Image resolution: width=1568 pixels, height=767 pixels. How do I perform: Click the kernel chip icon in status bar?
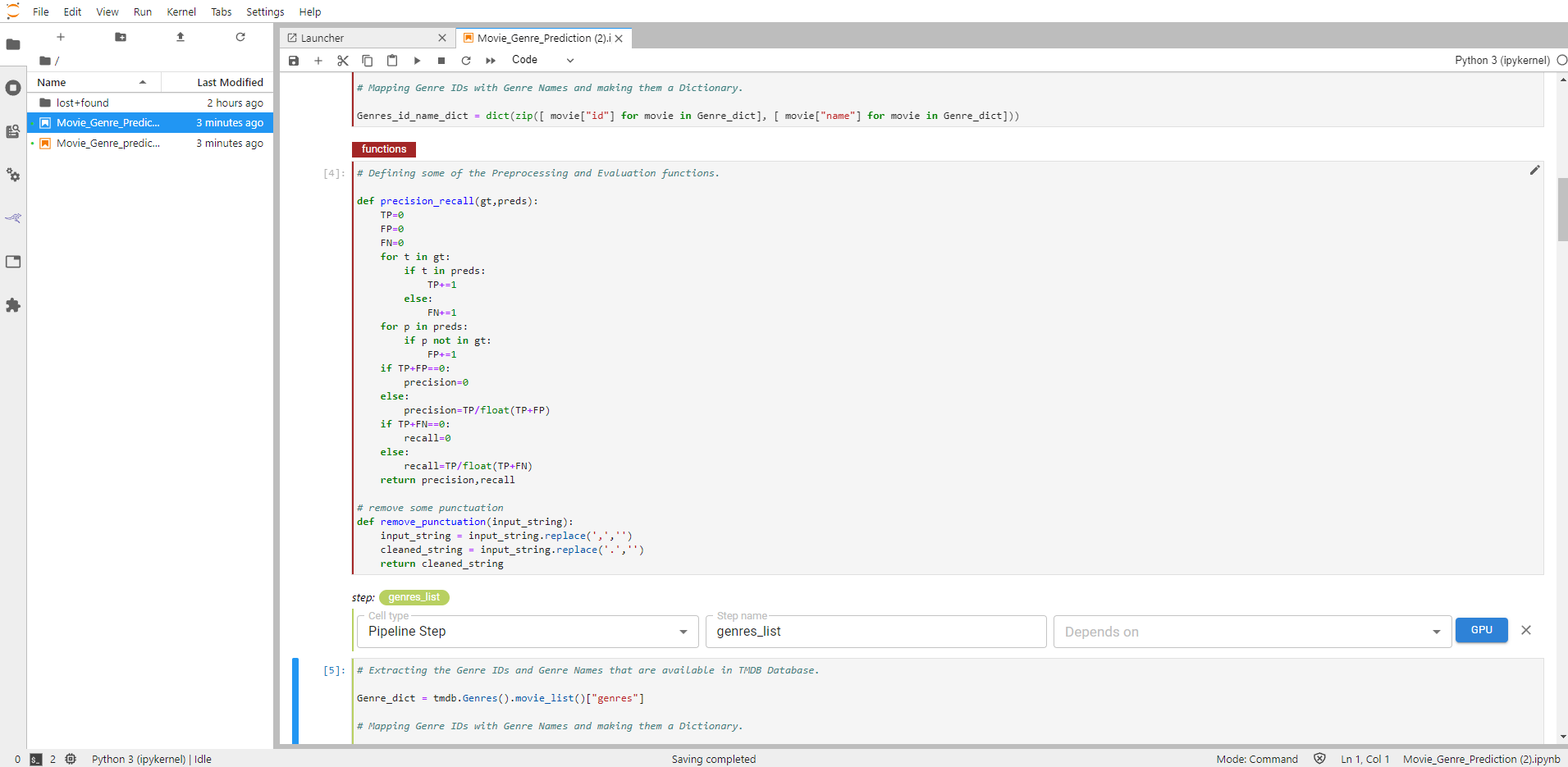click(x=71, y=759)
